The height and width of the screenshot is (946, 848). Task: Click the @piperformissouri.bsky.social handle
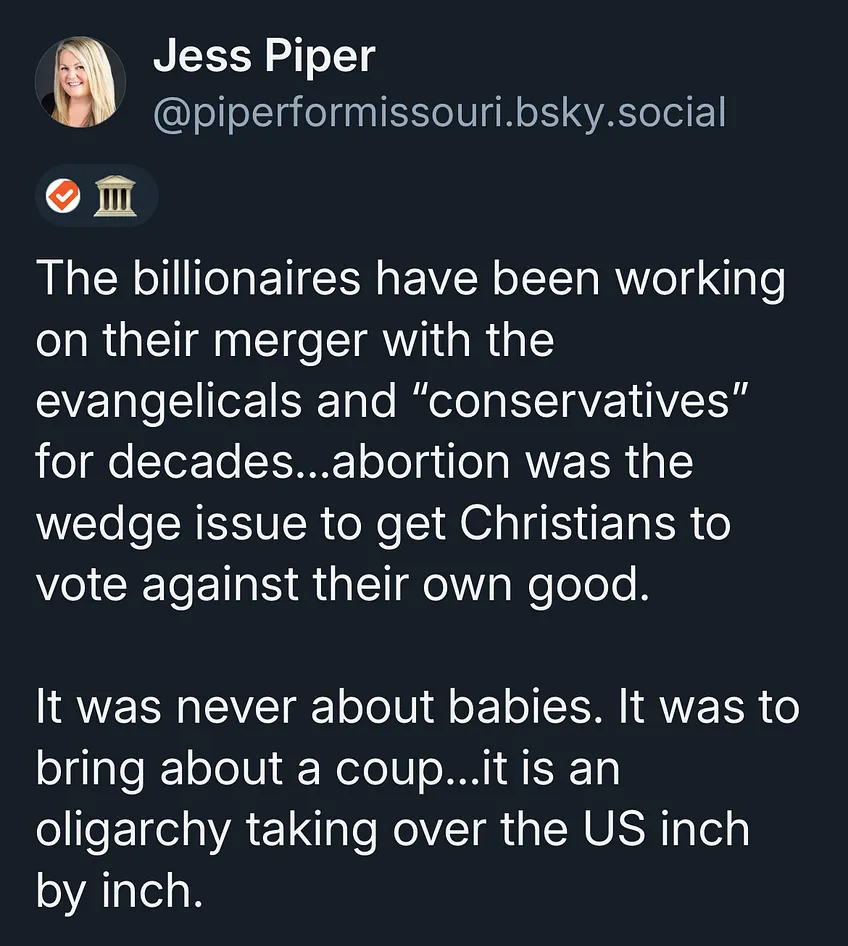pyautogui.click(x=438, y=113)
